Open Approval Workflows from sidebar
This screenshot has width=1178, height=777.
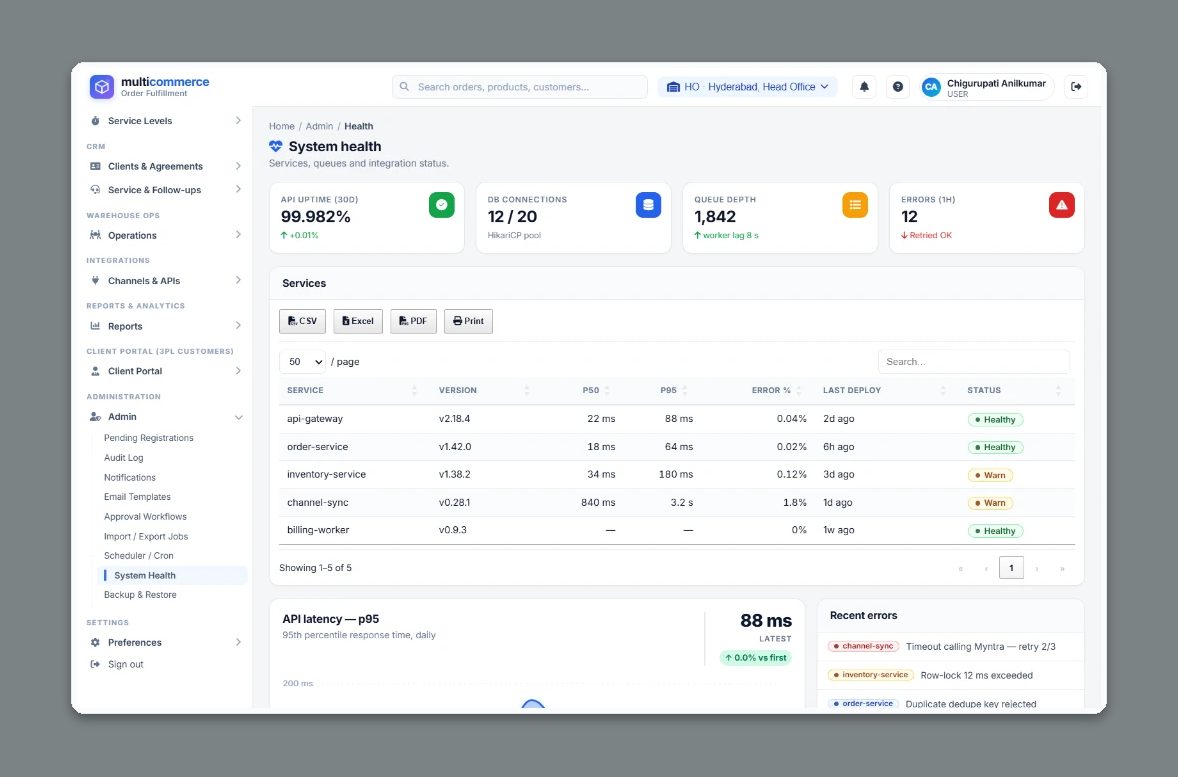[x=145, y=517]
